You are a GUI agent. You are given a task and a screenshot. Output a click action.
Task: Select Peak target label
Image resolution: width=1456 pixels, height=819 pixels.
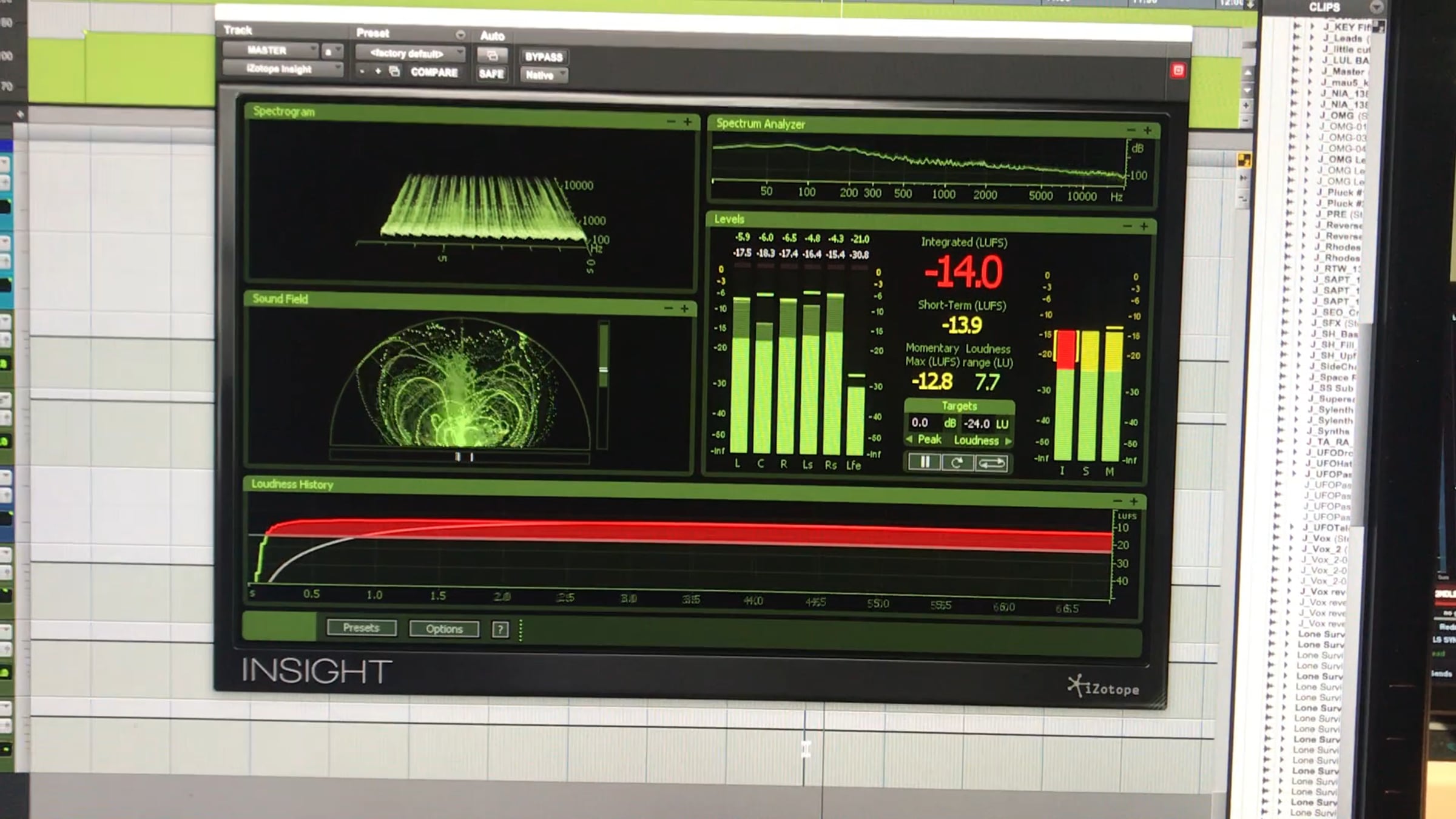coord(929,439)
